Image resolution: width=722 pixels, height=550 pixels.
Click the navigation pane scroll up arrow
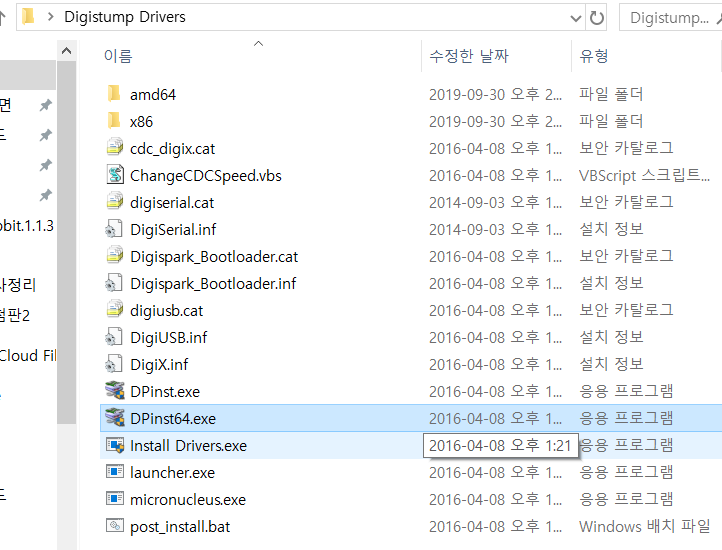point(66,51)
